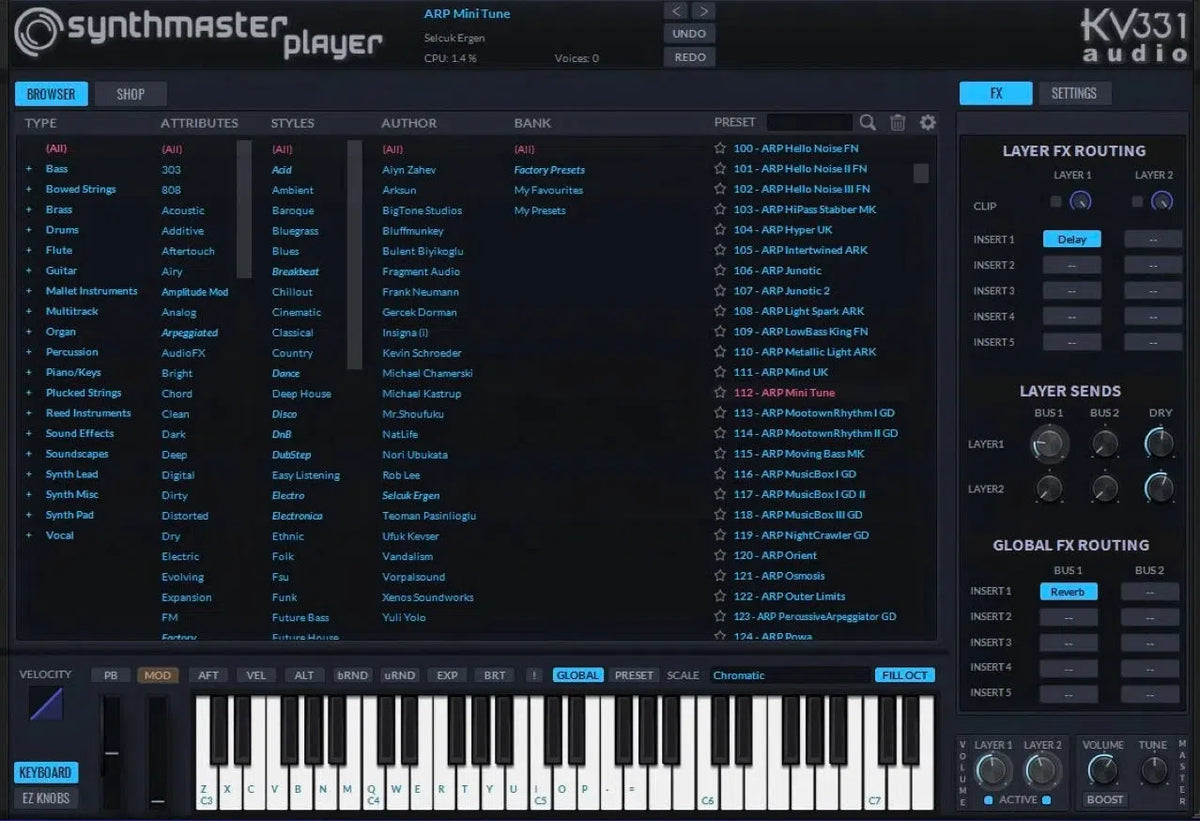
Task: Open the SETTINGS tab
Action: 1075,92
